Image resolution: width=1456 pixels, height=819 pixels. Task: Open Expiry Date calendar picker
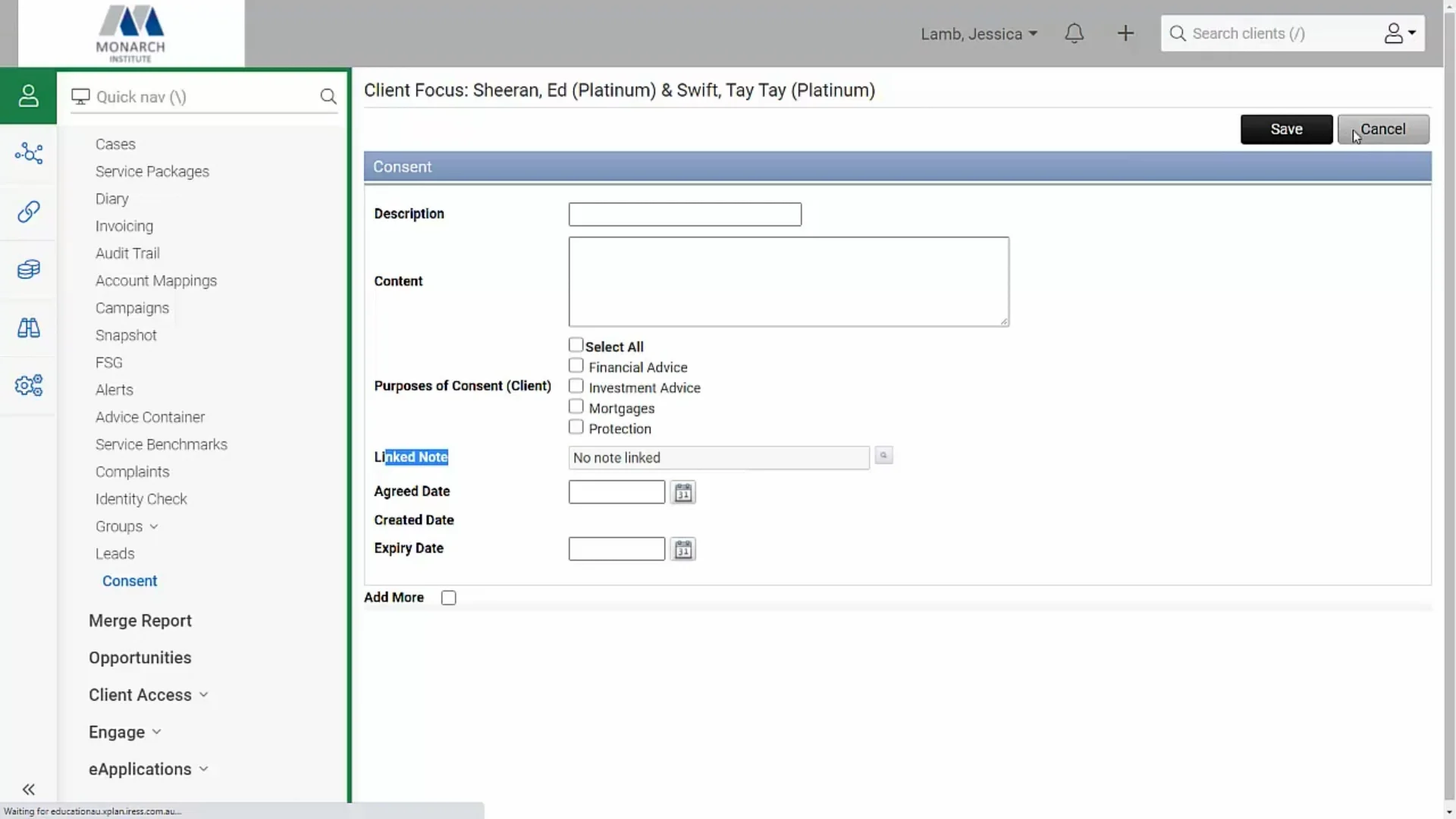click(x=683, y=550)
